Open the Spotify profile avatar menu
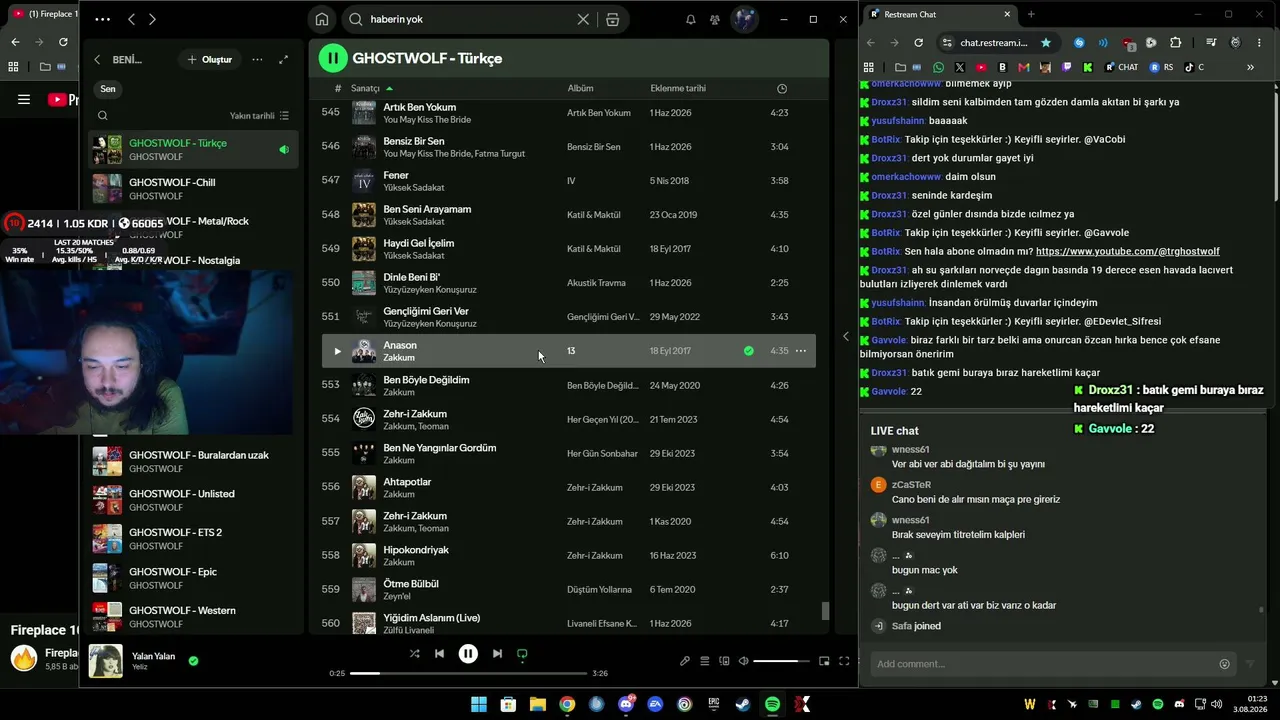 744,19
